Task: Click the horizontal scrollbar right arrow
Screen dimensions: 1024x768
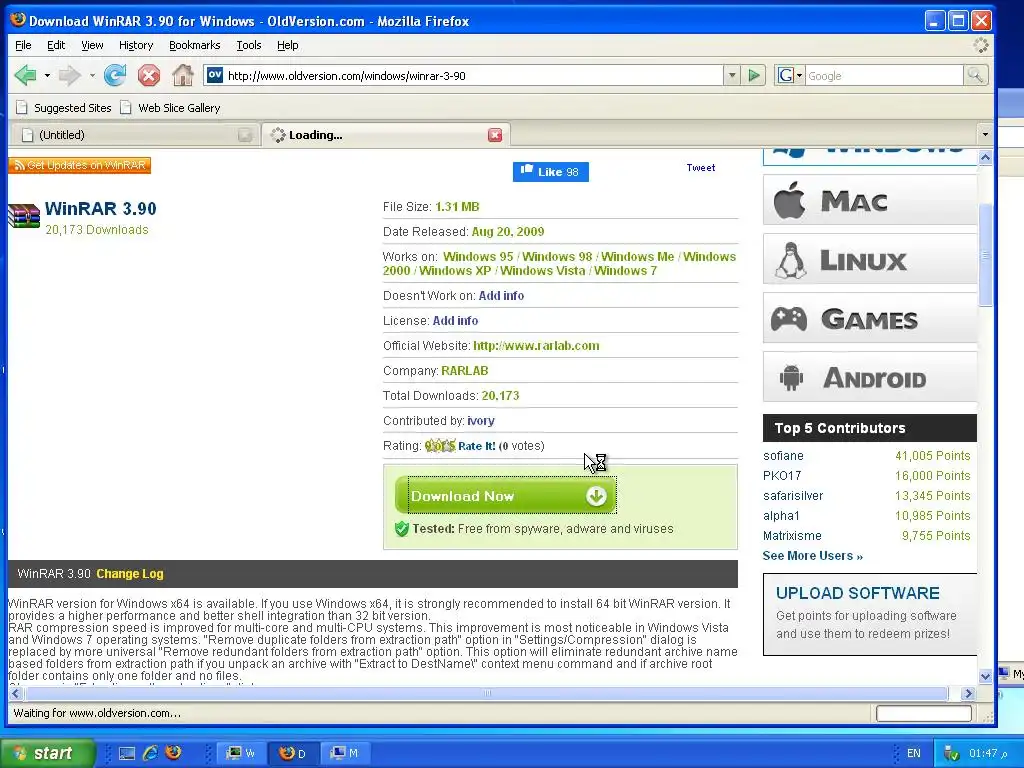Action: [x=968, y=694]
